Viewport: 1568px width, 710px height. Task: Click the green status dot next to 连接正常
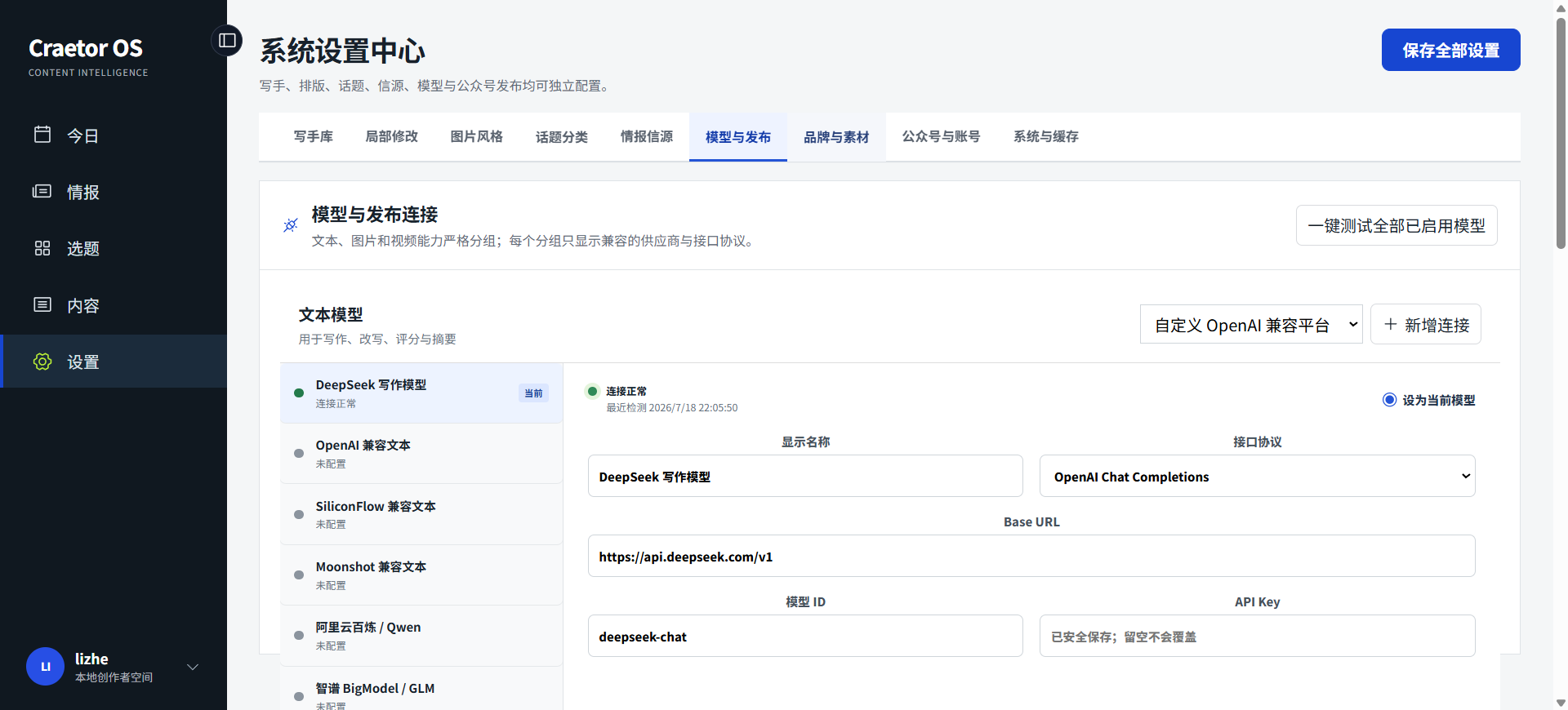[593, 391]
